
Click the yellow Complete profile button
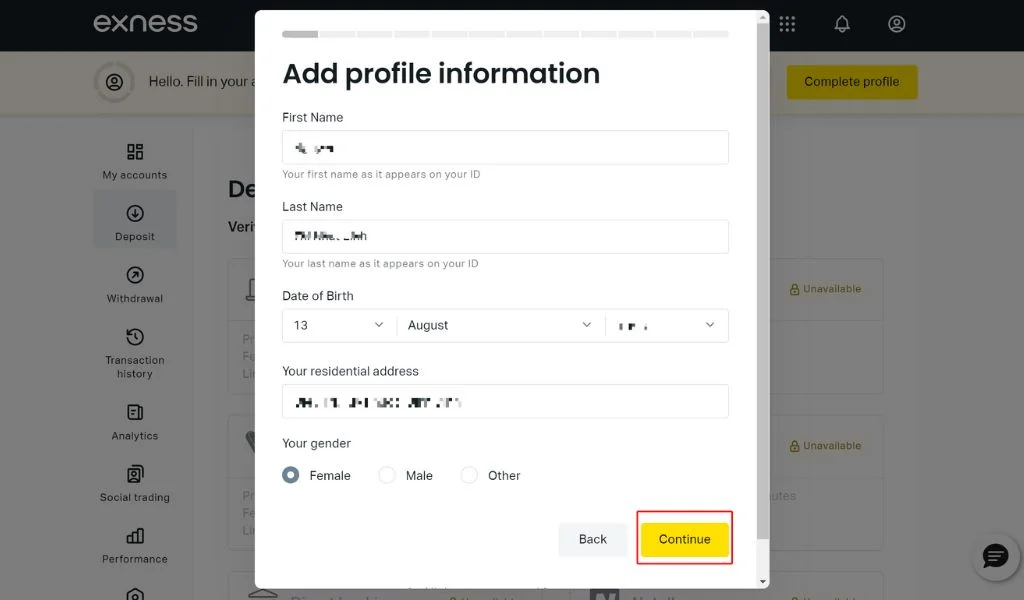tap(851, 82)
